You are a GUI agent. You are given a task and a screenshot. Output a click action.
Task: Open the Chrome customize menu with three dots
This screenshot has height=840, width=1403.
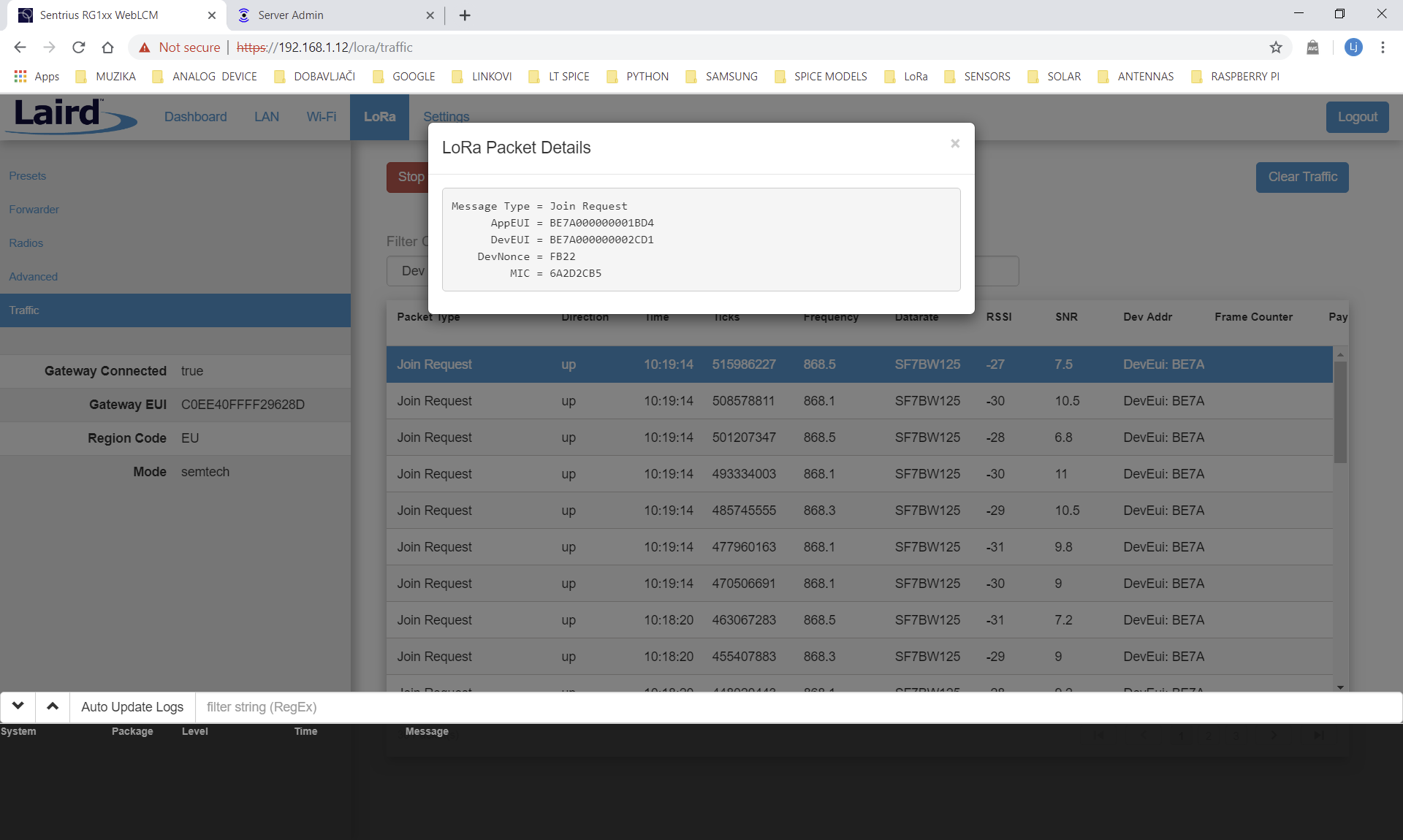click(x=1383, y=47)
